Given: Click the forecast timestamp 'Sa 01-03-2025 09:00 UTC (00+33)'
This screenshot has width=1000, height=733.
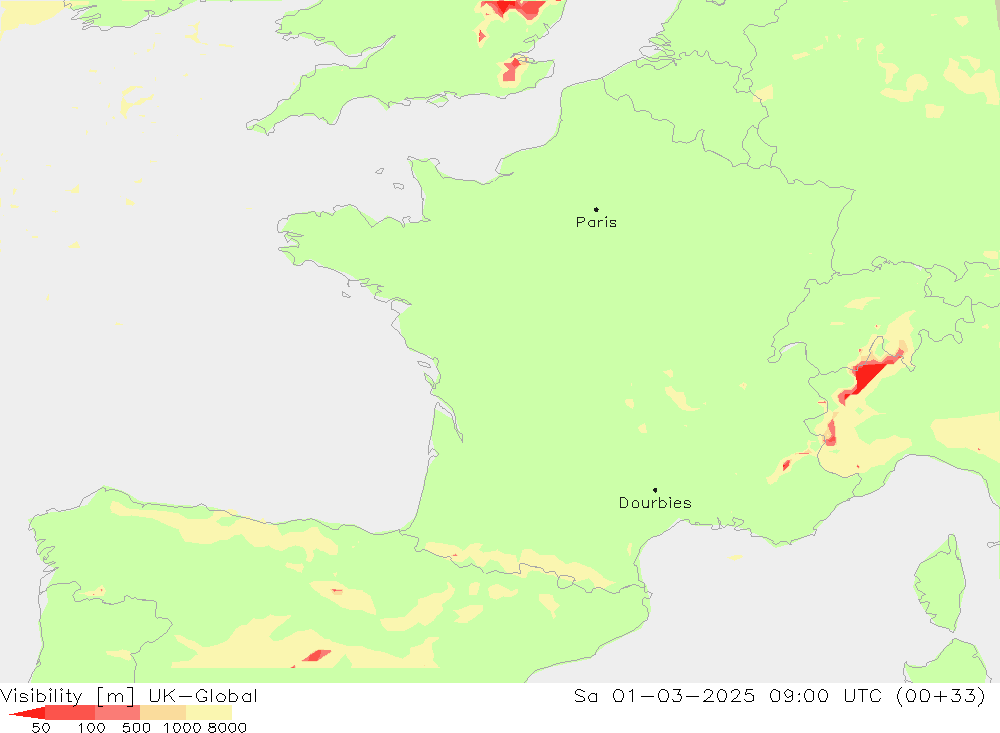Looking at the screenshot, I should (x=779, y=695).
